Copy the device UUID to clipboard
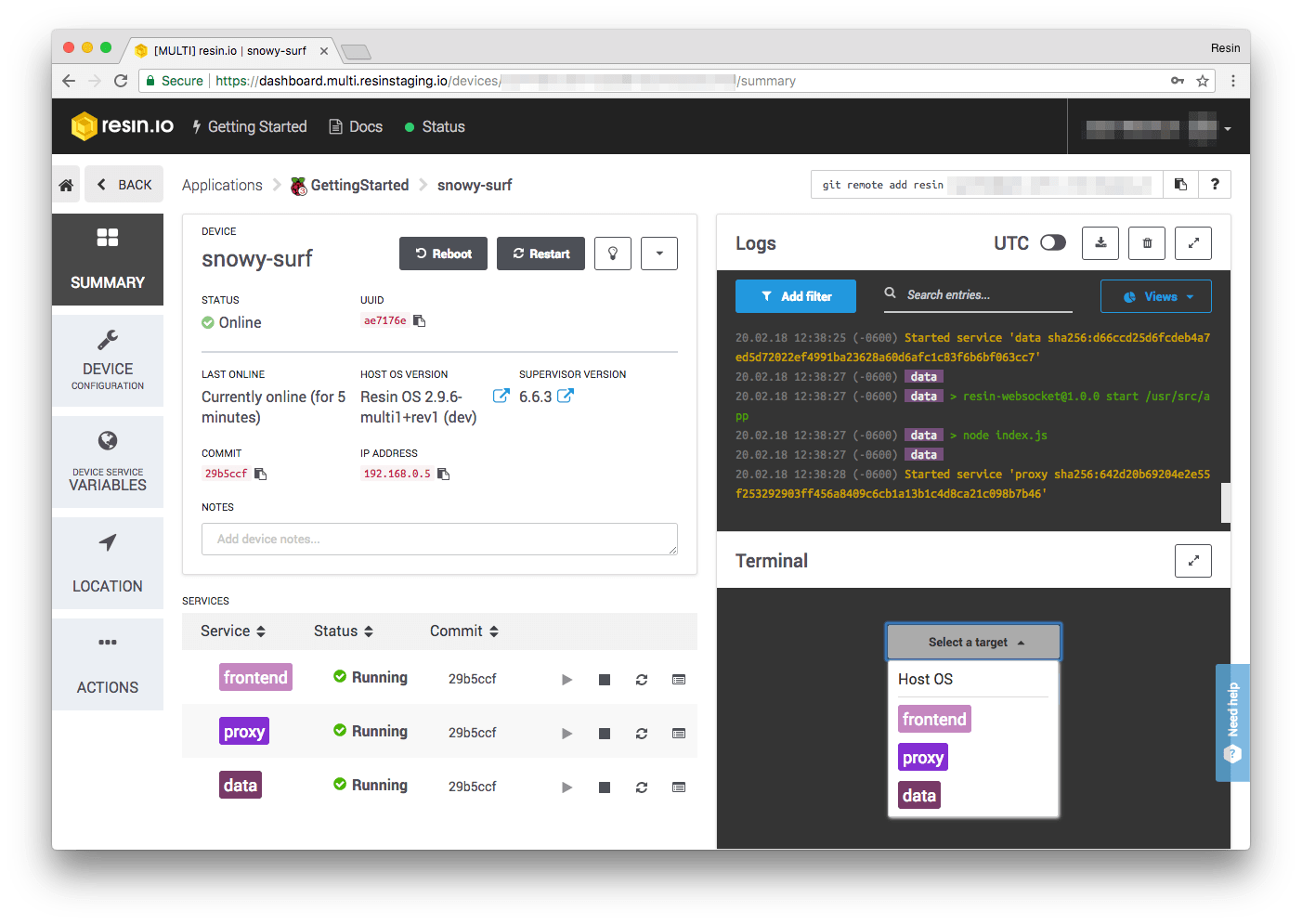This screenshot has width=1302, height=924. point(420,321)
